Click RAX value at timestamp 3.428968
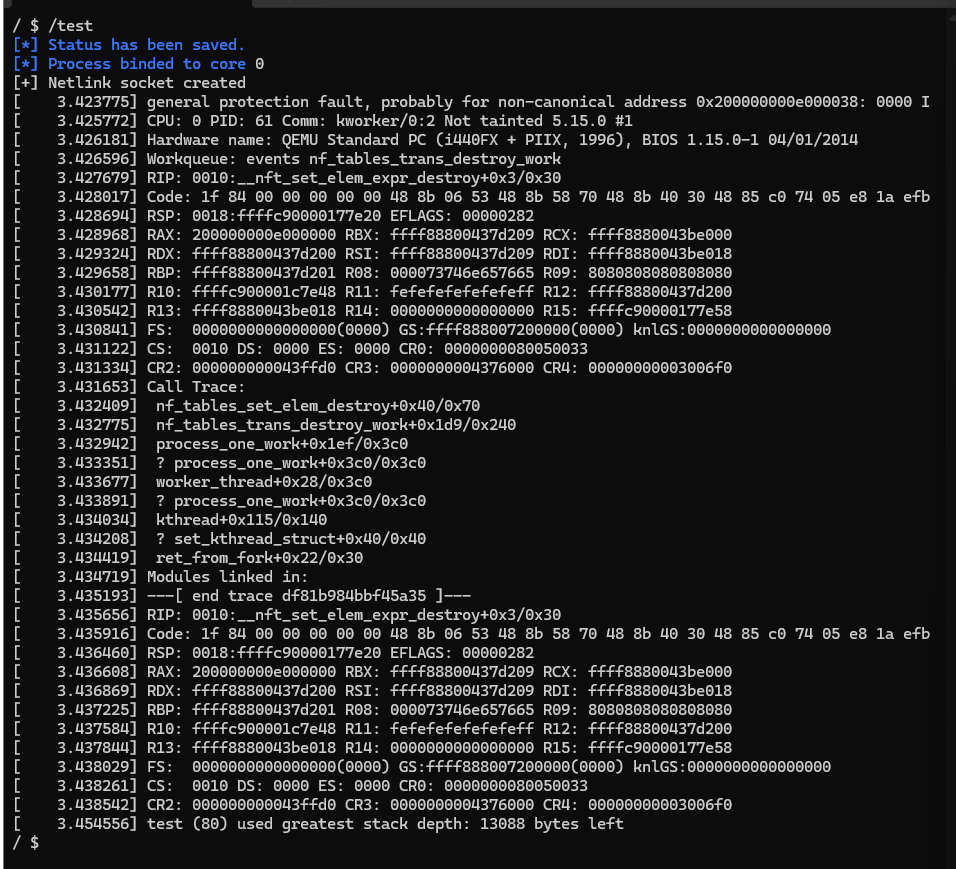956x869 pixels. [264, 235]
